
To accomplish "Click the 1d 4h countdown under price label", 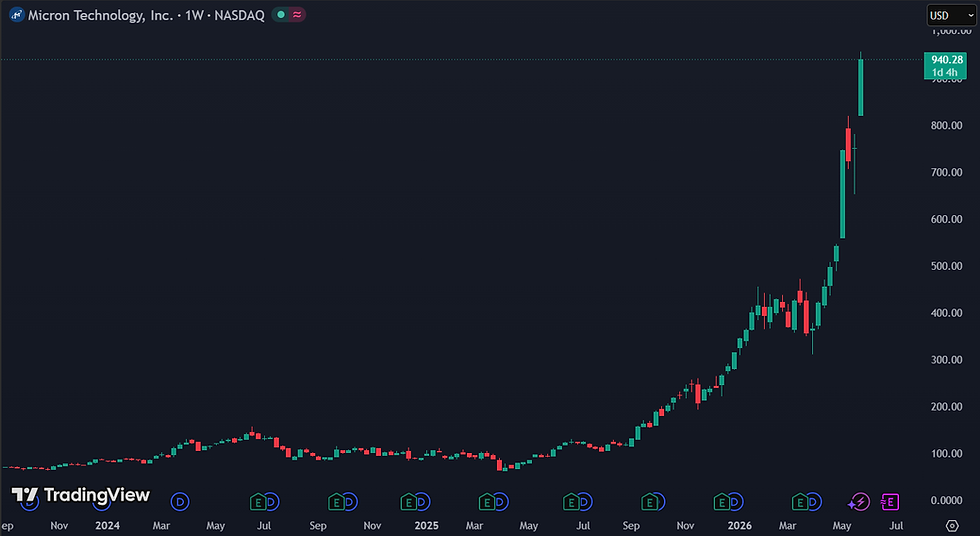I will [x=944, y=72].
